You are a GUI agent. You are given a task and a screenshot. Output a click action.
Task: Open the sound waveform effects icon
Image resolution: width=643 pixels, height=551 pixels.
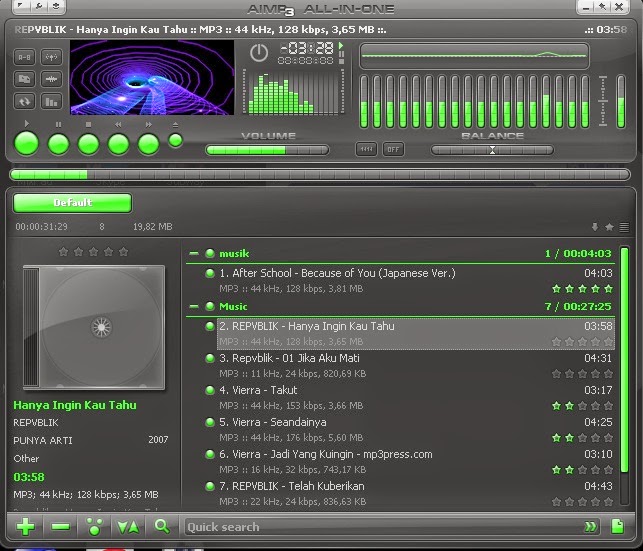pyautogui.click(x=51, y=79)
